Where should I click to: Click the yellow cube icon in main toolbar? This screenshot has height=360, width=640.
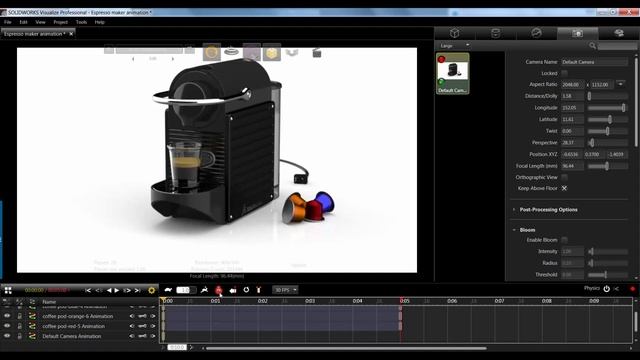pyautogui.click(x=271, y=52)
